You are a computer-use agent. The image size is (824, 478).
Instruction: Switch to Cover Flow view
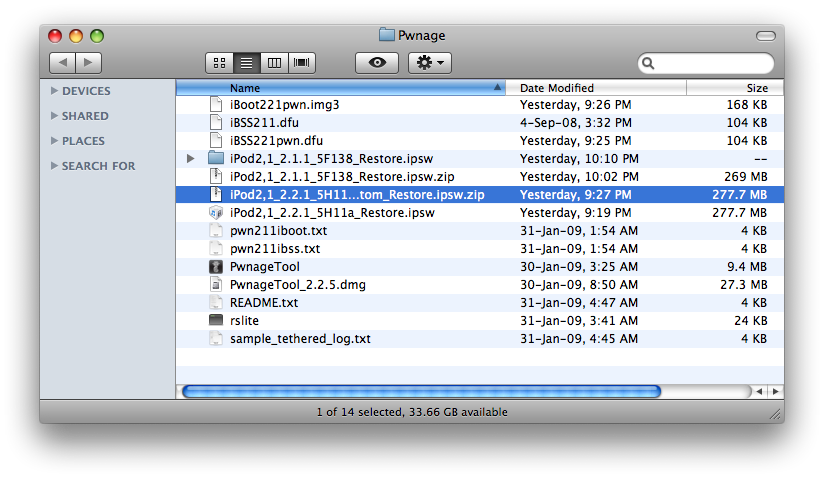[302, 63]
